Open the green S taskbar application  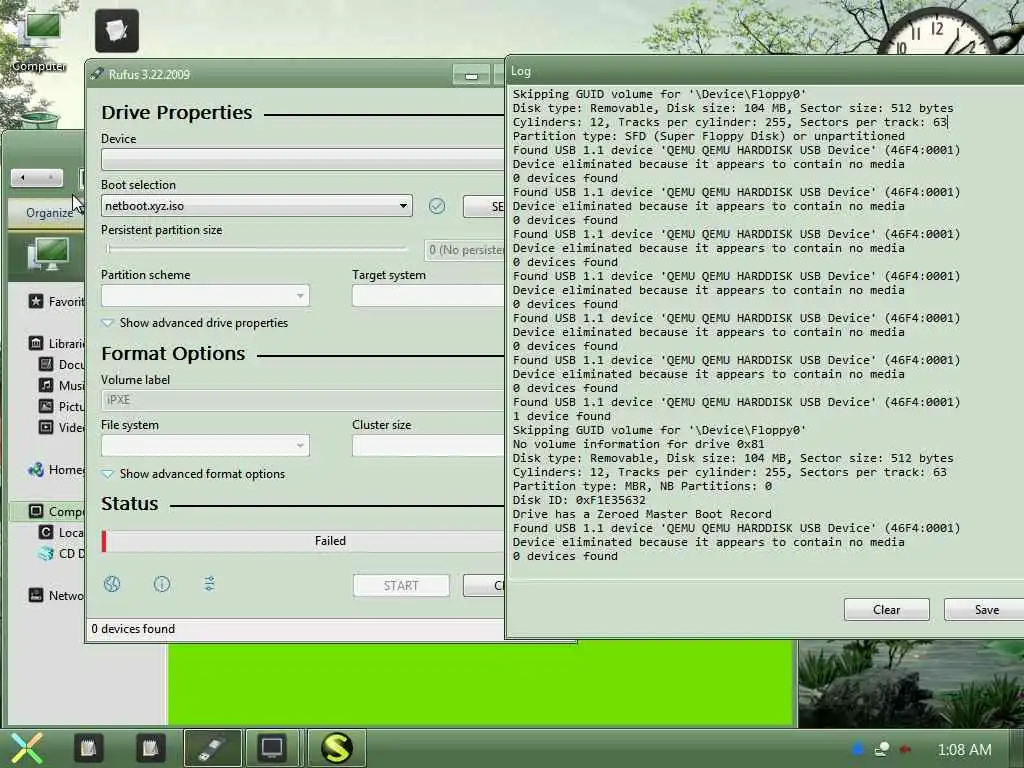(x=336, y=748)
